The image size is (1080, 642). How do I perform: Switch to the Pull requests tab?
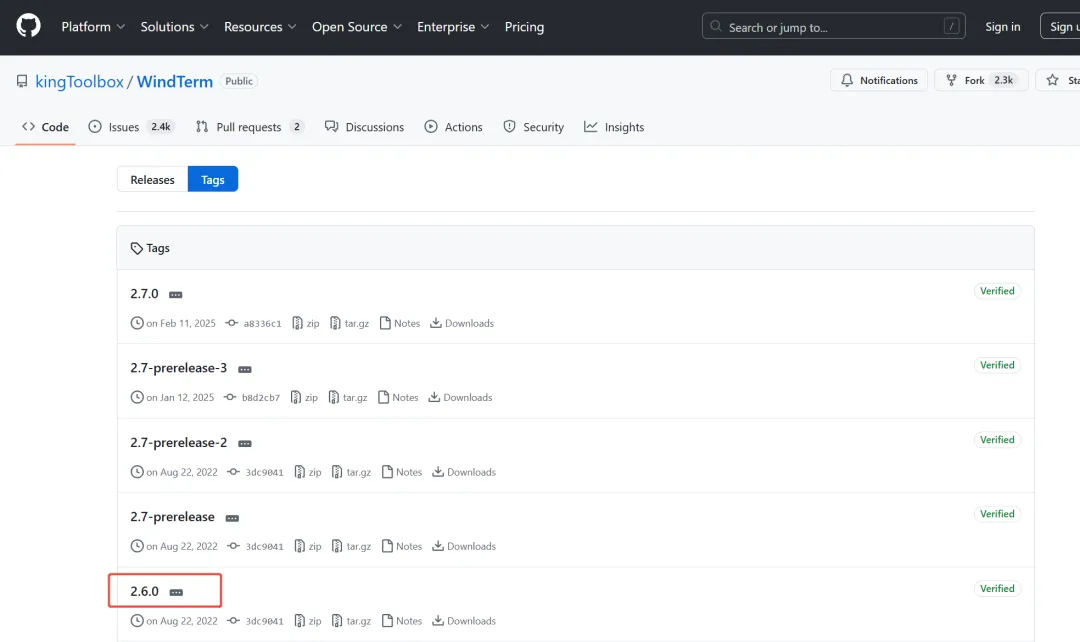249,127
